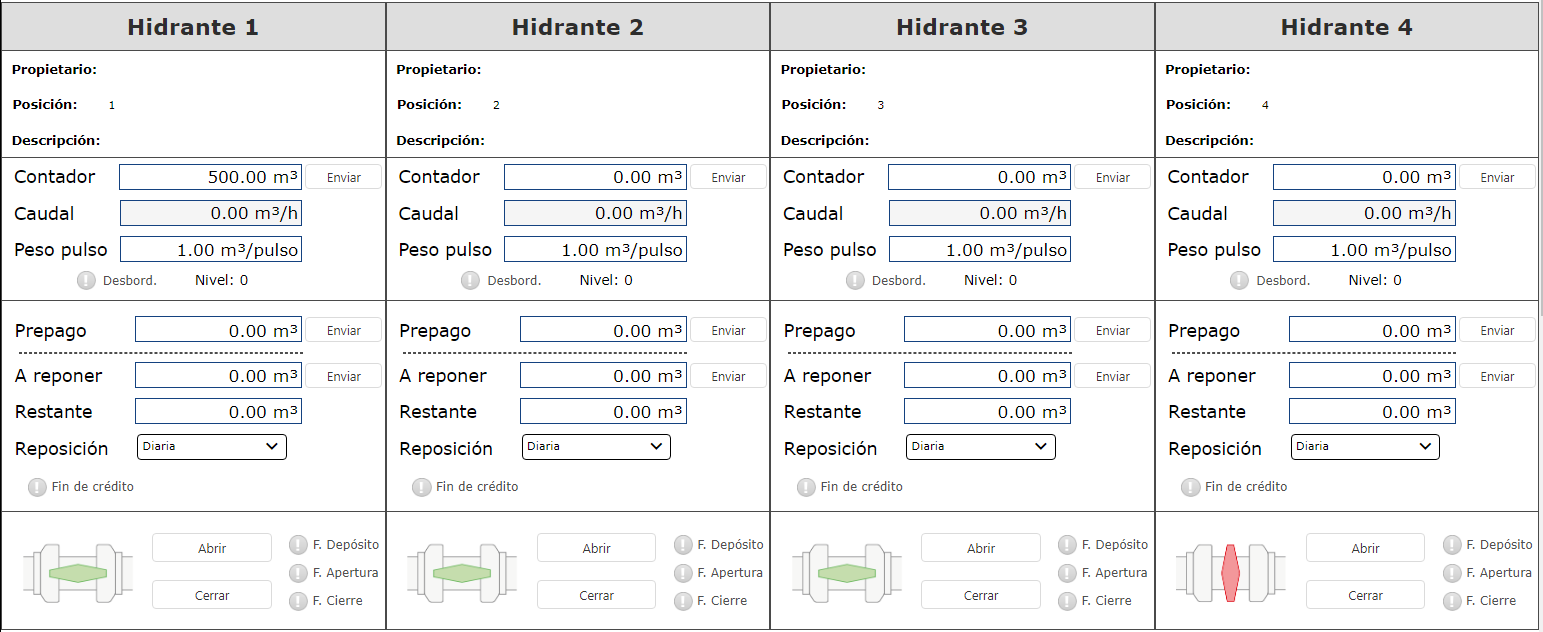
Task: Click the green valve icon in Hidrante 1
Action: pyautogui.click(x=77, y=573)
